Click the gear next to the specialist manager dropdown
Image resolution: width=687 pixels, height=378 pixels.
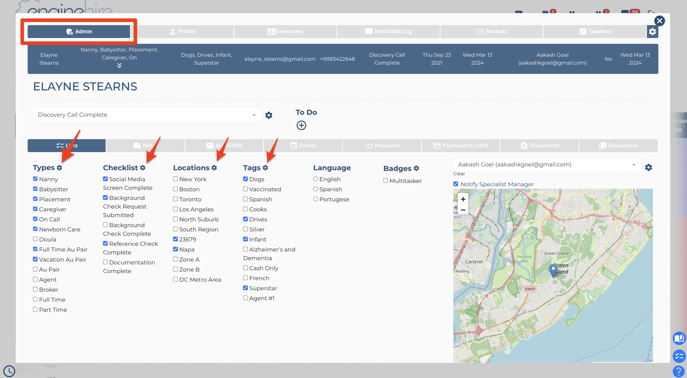tap(648, 167)
